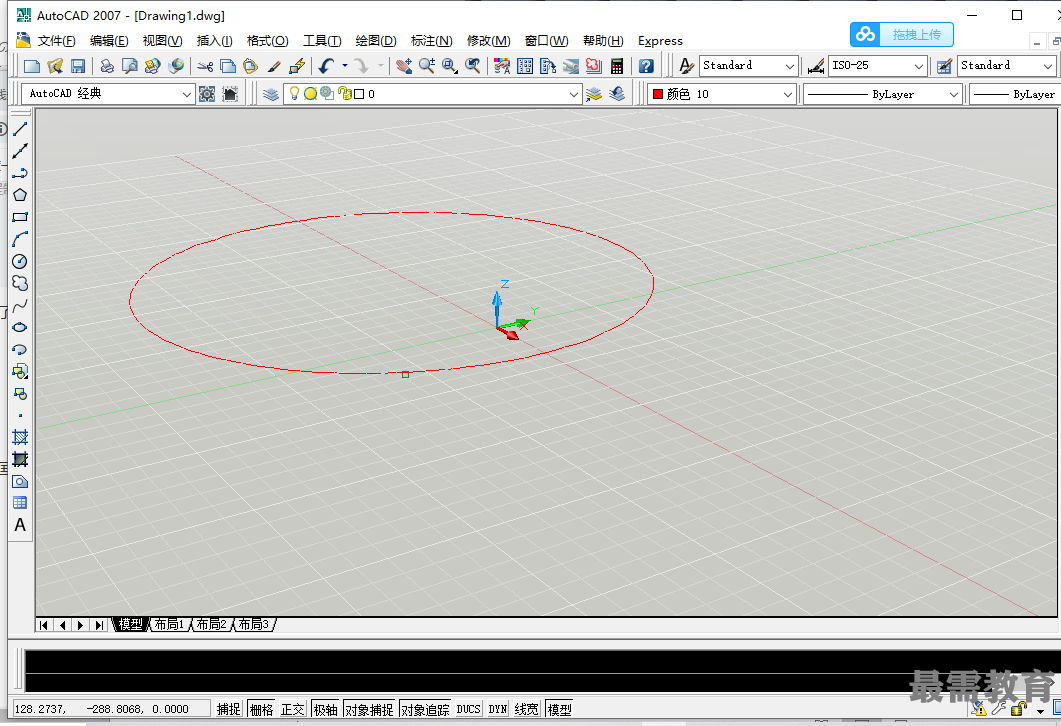Select the Rectangle tool
This screenshot has width=1061, height=726.
coord(20,217)
